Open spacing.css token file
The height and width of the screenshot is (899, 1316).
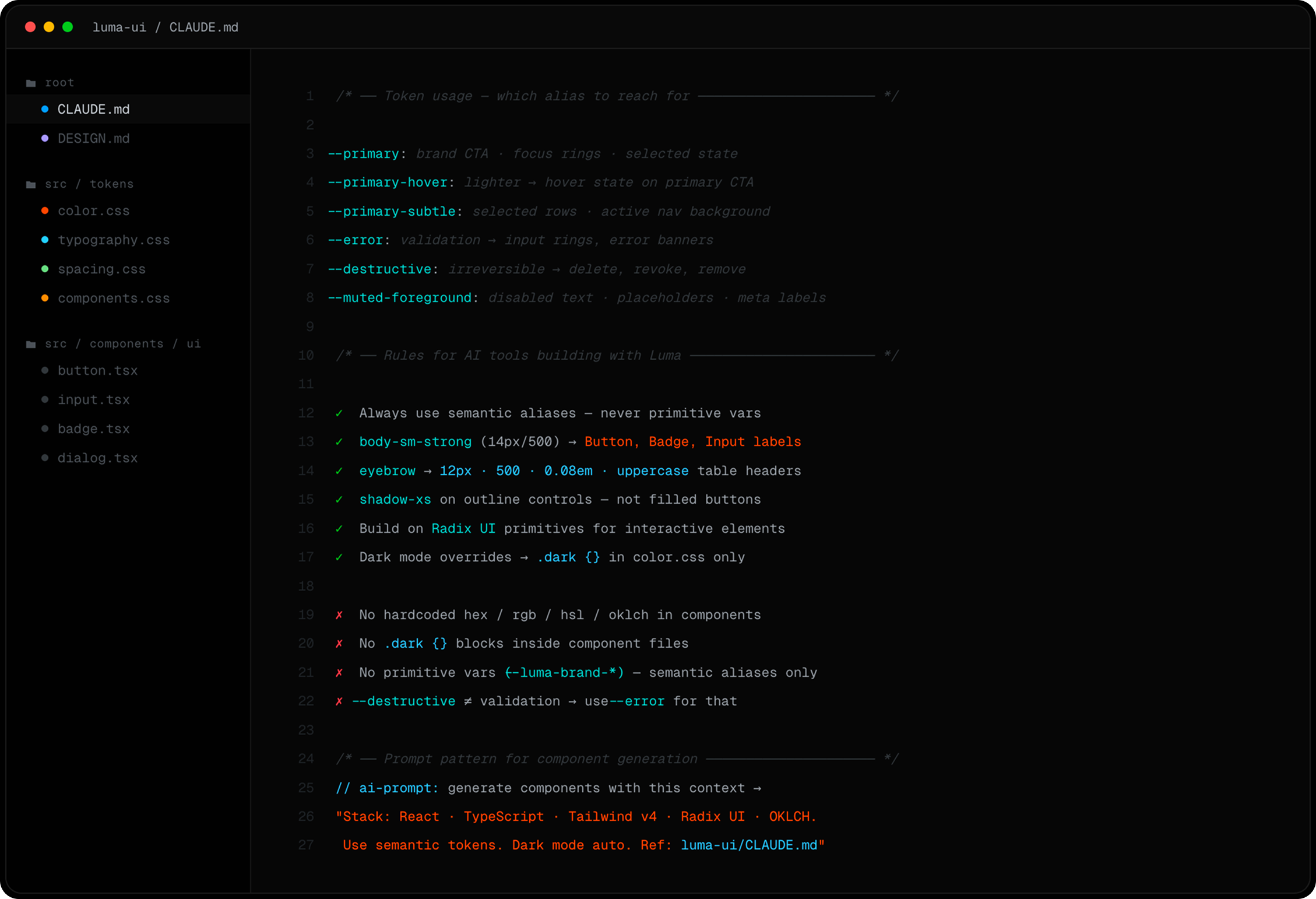(x=128, y=269)
